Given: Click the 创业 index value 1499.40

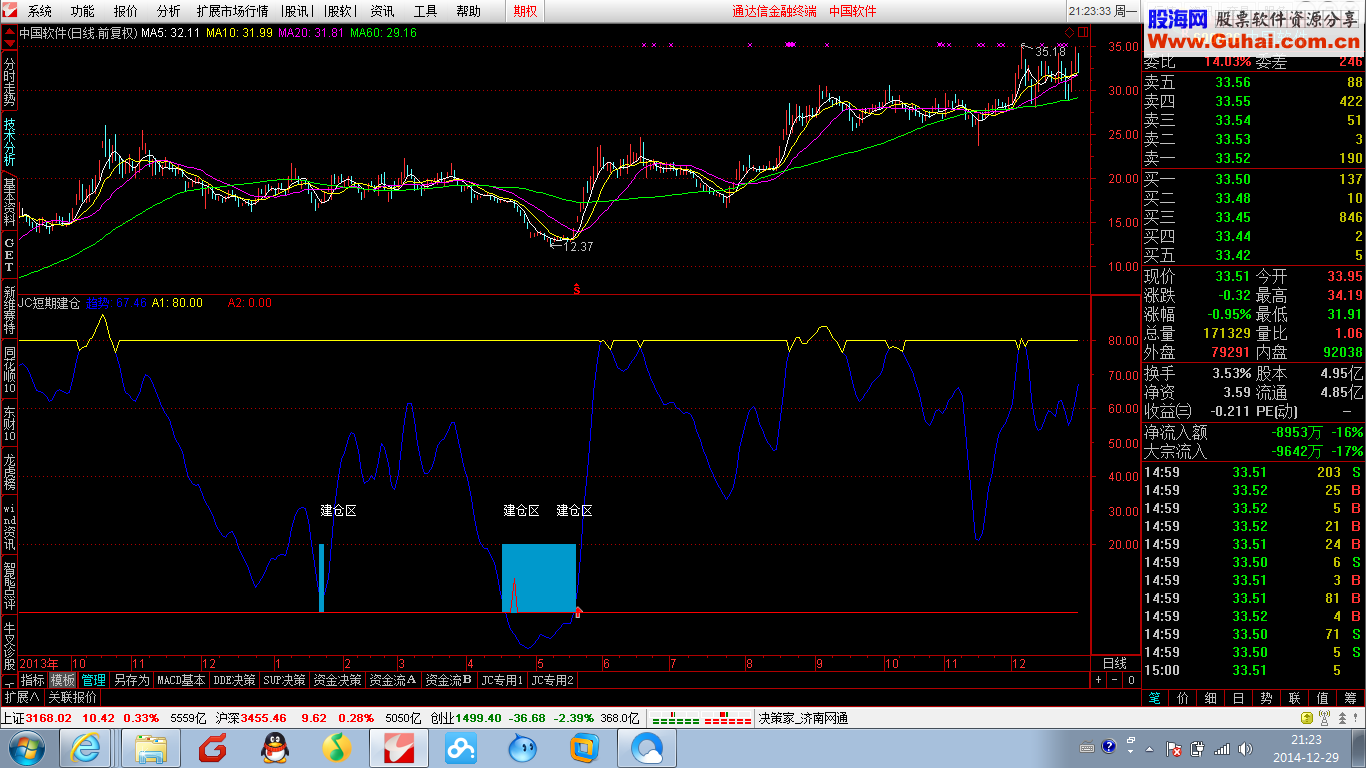Looking at the screenshot, I should click(478, 718).
